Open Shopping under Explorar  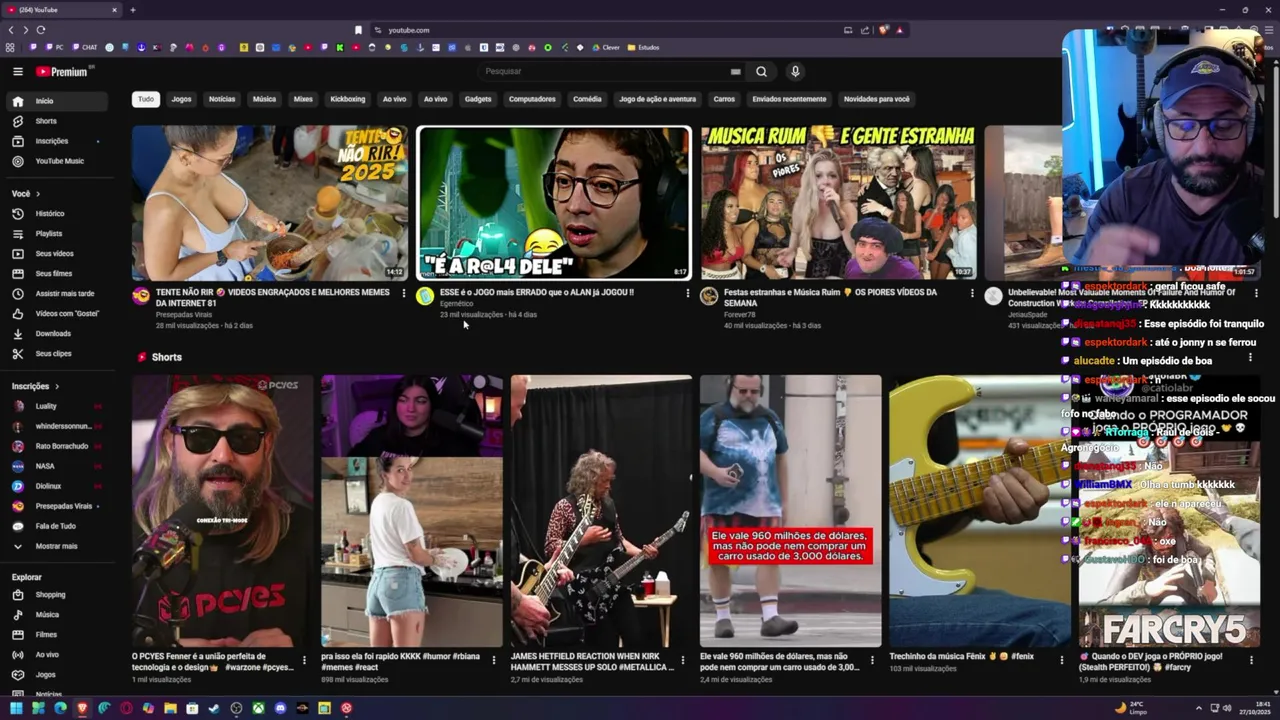[59, 594]
